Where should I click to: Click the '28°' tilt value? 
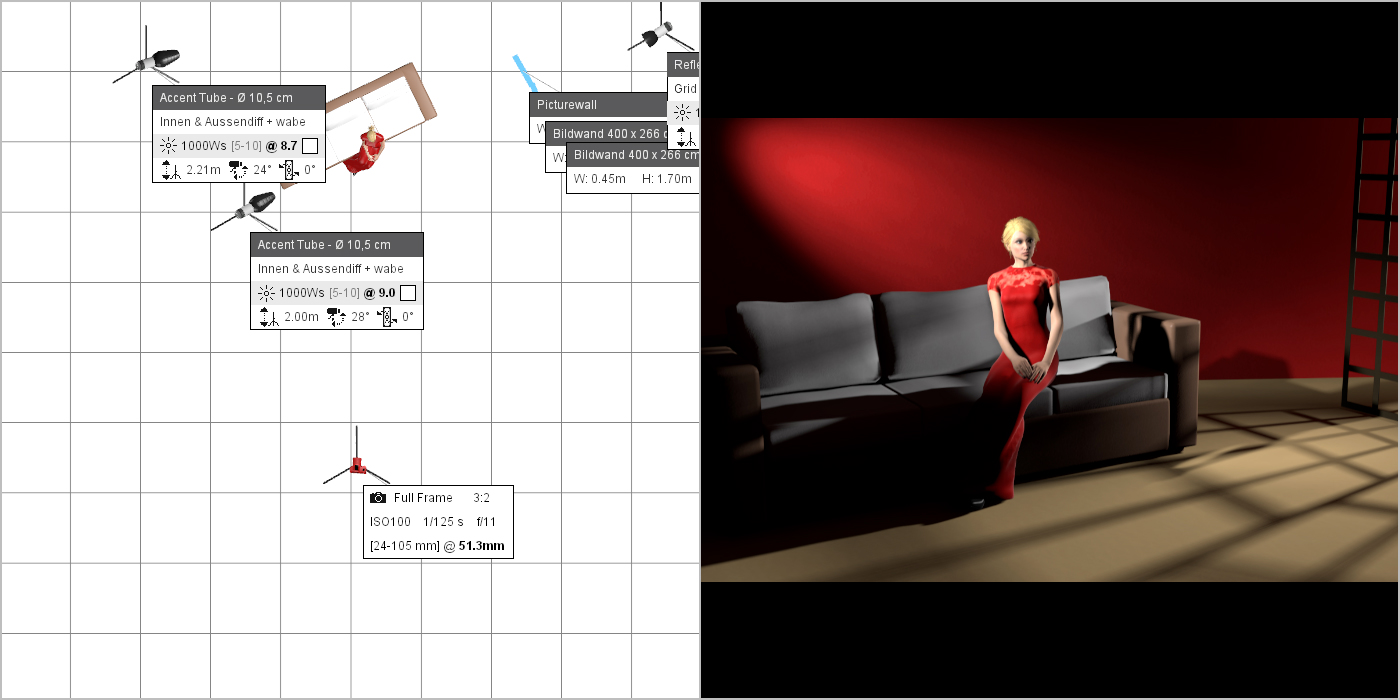360,317
